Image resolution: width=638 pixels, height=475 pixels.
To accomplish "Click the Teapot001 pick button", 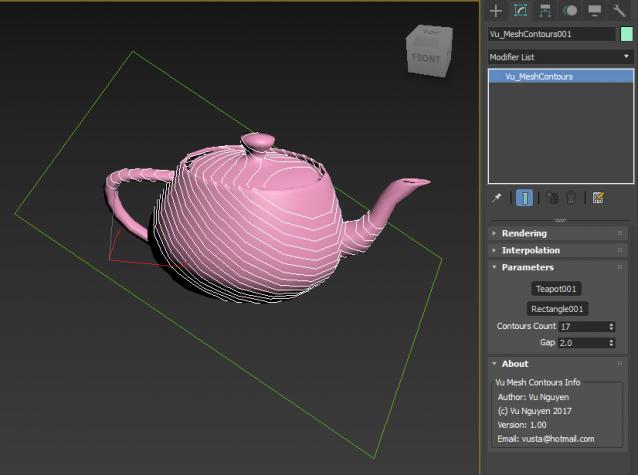I will click(x=558, y=288).
